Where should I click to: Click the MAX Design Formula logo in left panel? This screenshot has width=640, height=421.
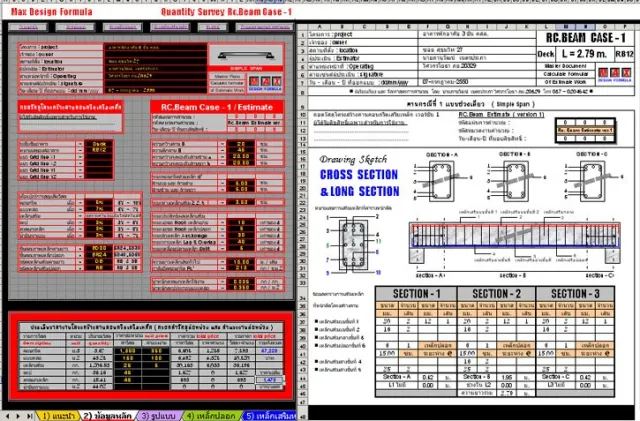coord(265,82)
